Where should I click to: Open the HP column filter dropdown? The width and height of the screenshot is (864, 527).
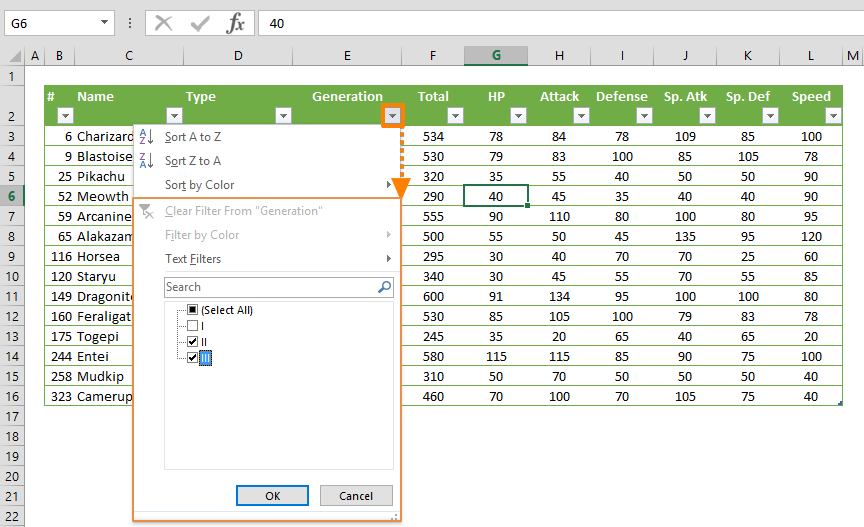pyautogui.click(x=519, y=116)
